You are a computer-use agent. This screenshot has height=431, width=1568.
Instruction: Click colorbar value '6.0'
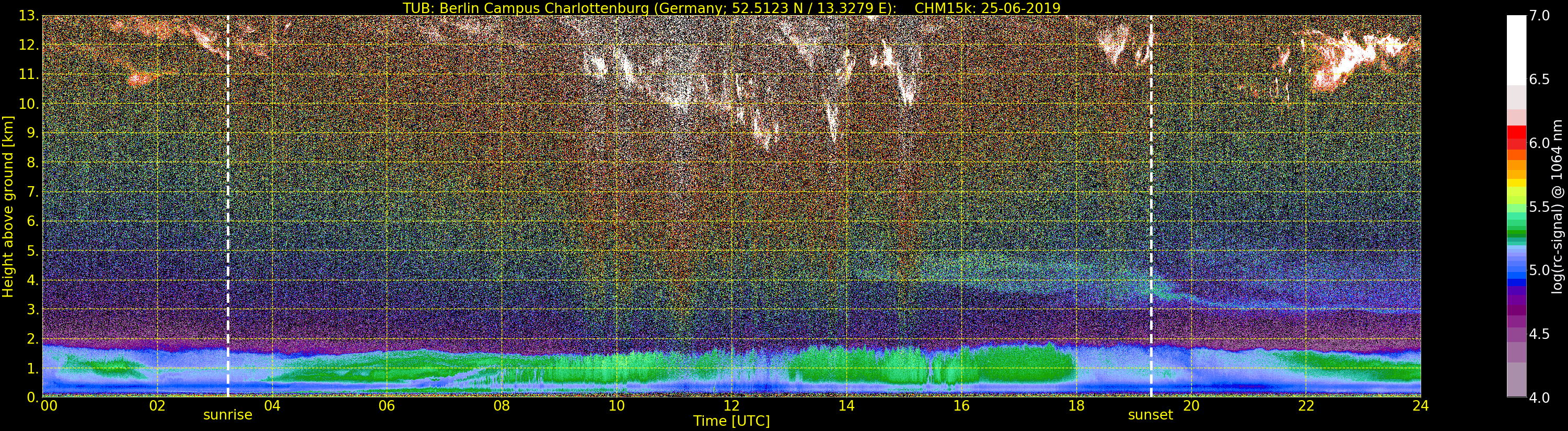[x=1539, y=143]
